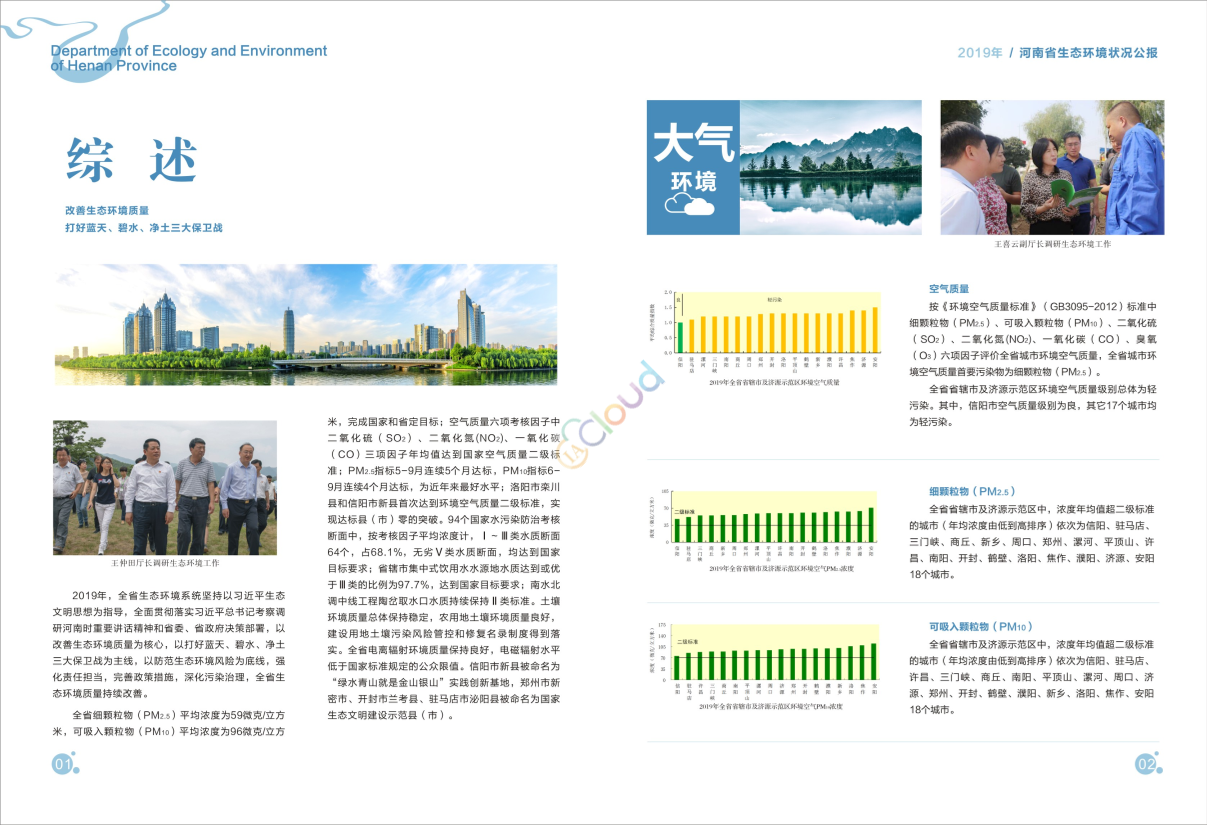
Task: Click the 二级标准 label in the PM2.5 chart
Action: 684,511
